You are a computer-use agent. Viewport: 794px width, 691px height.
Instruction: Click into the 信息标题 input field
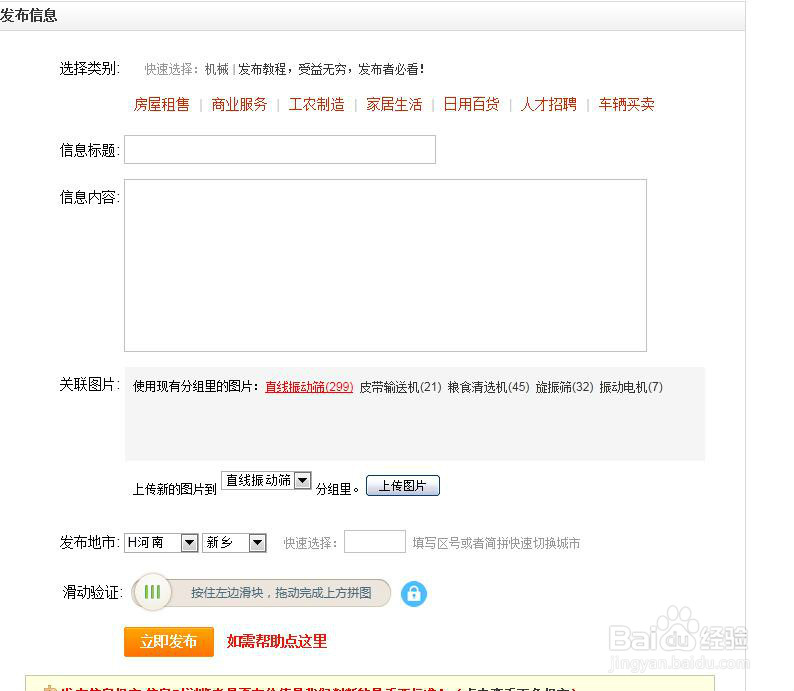280,149
